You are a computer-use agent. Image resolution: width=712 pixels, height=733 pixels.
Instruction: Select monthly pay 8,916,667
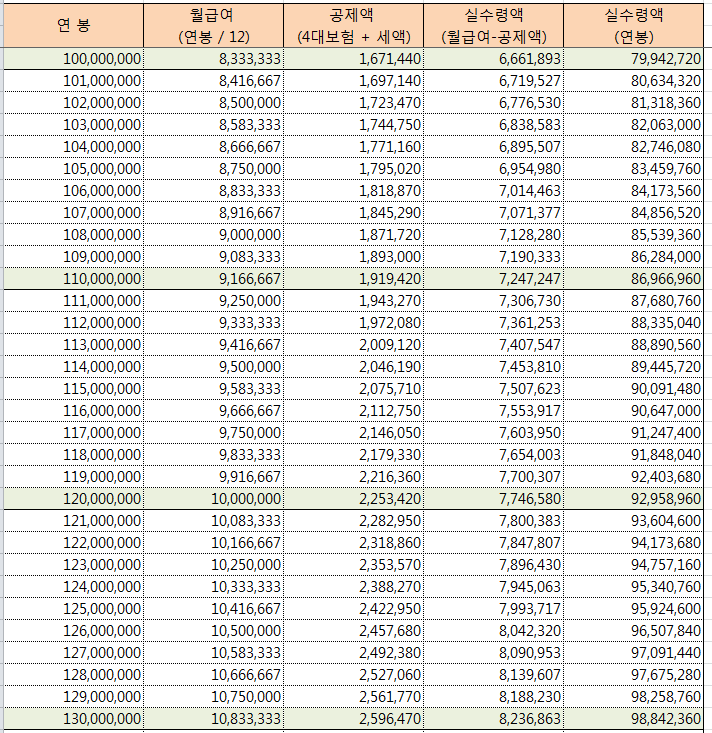213,213
